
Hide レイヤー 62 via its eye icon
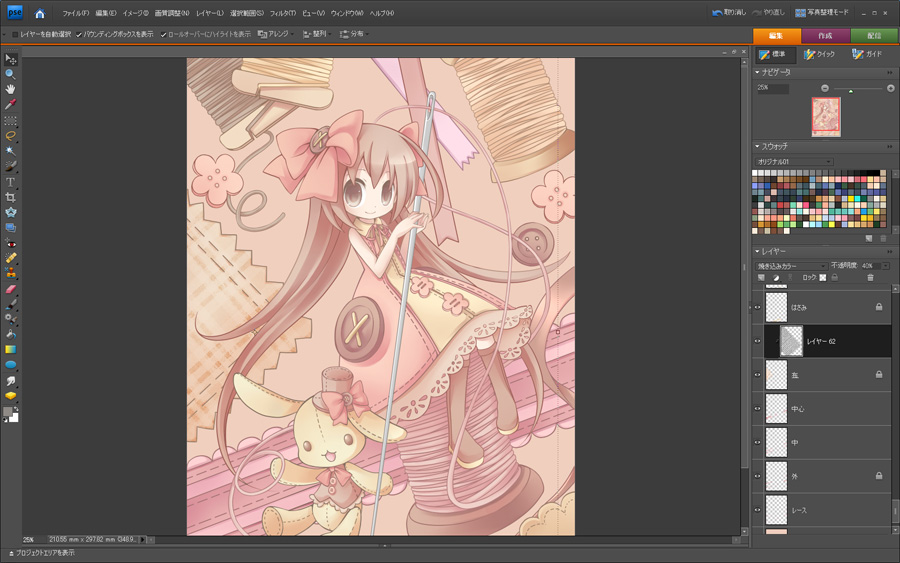pos(758,341)
